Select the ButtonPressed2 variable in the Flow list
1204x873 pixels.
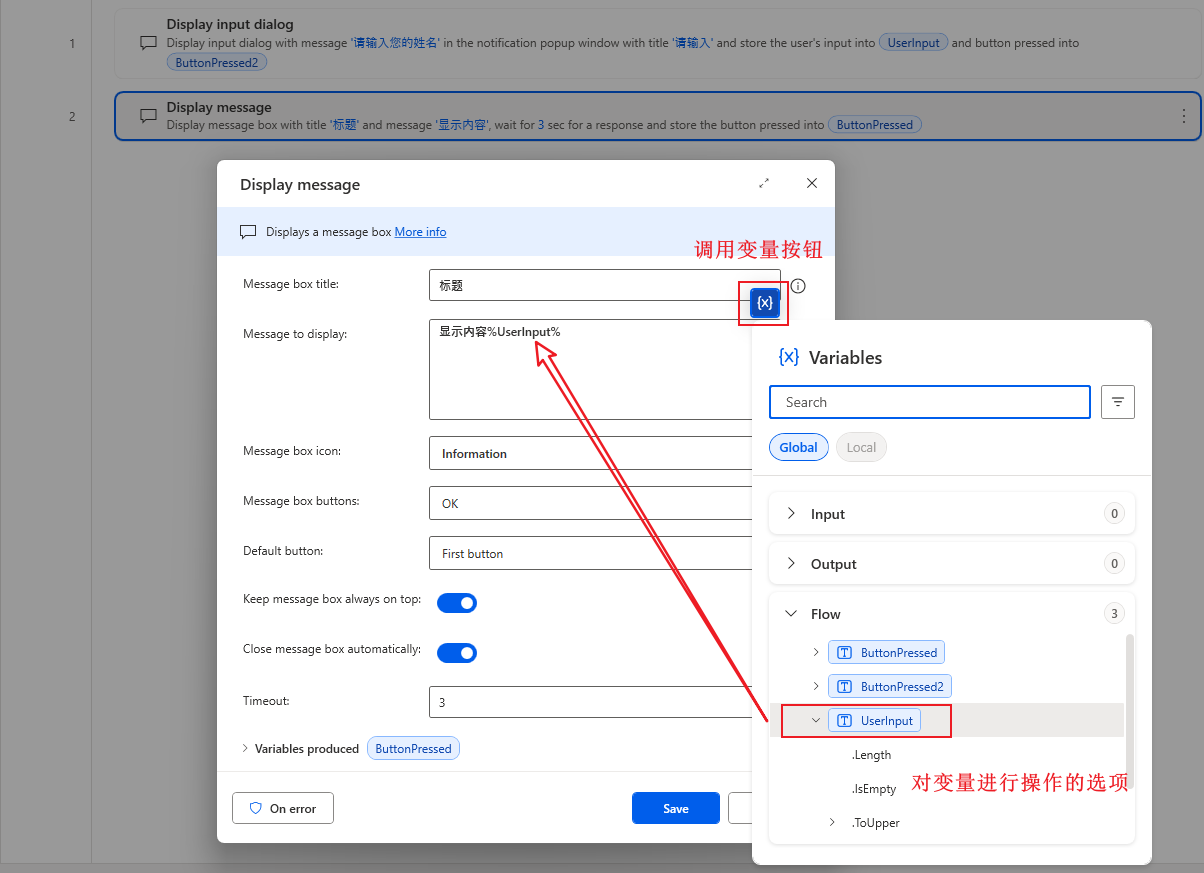[x=890, y=687]
